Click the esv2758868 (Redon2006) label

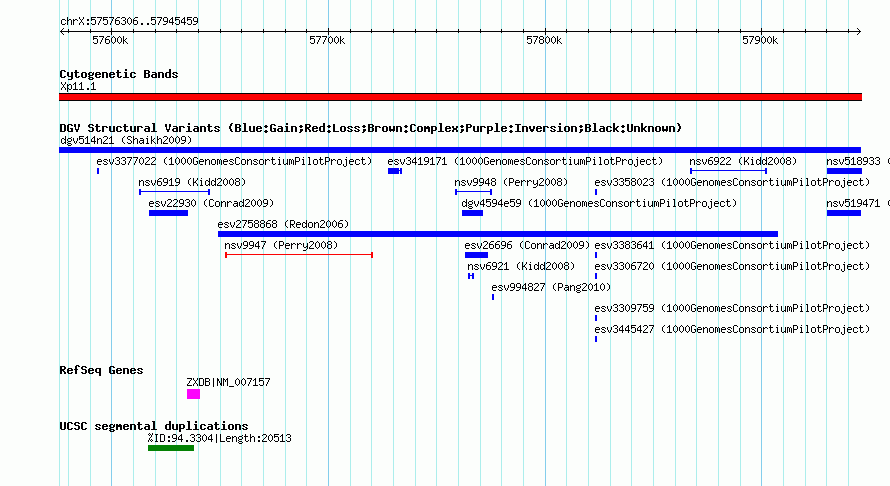(283, 224)
